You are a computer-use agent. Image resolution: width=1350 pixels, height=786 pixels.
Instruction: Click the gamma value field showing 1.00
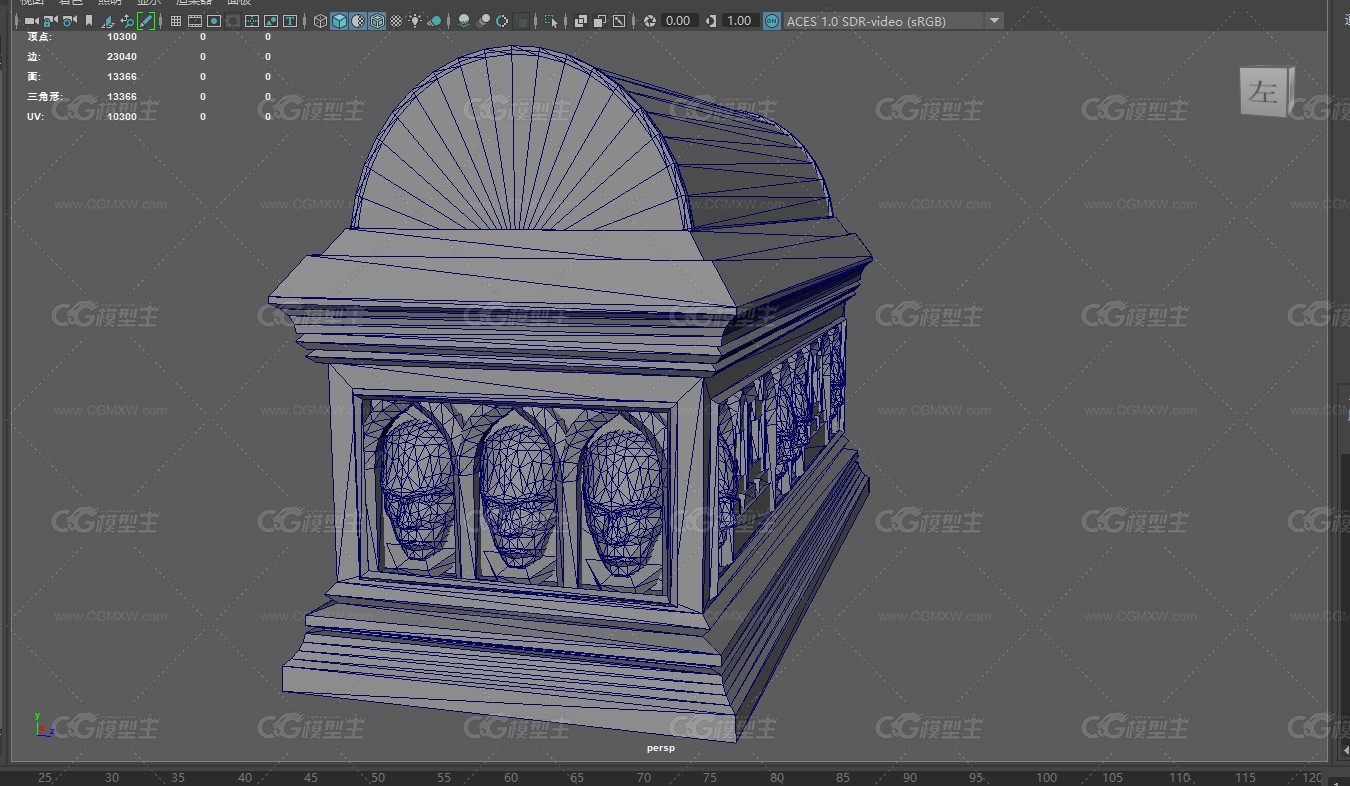pyautogui.click(x=739, y=21)
